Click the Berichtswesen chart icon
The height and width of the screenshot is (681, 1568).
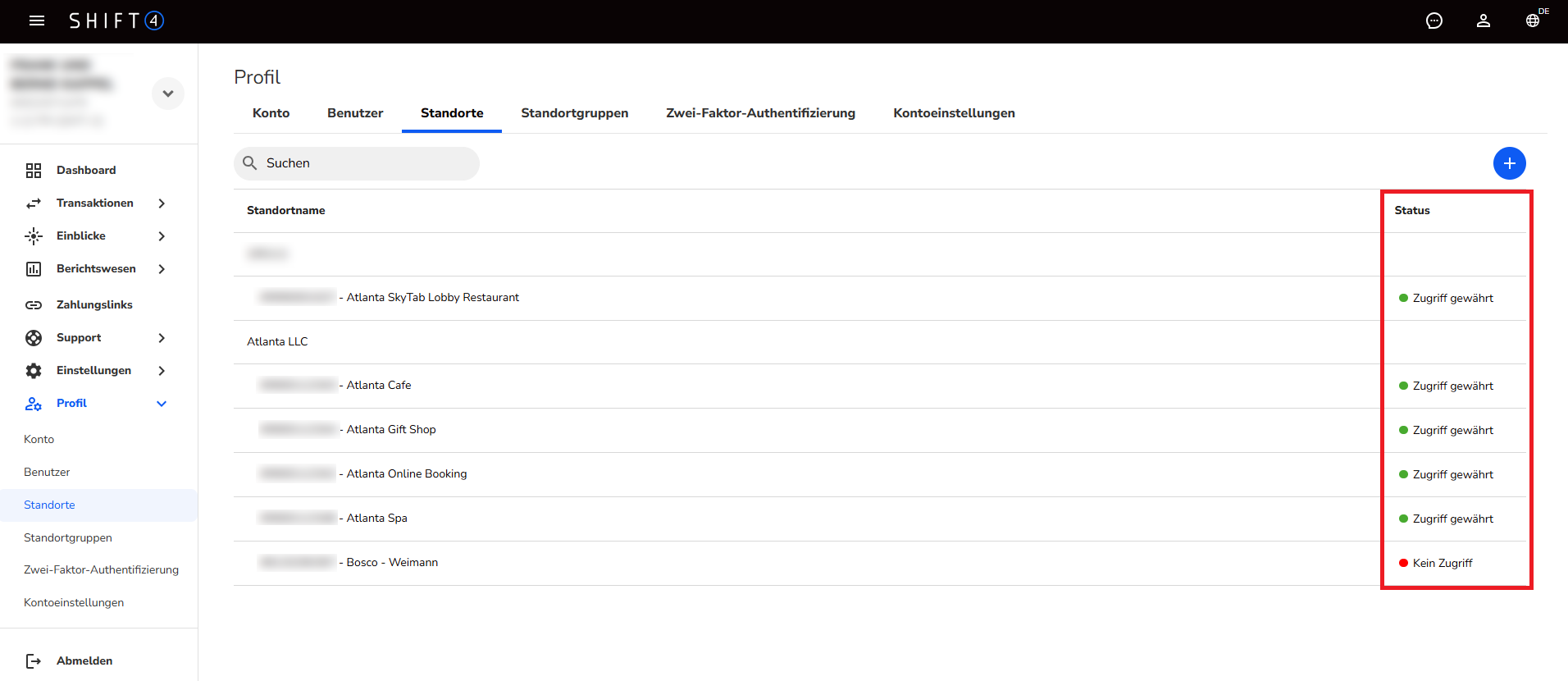pyautogui.click(x=34, y=269)
